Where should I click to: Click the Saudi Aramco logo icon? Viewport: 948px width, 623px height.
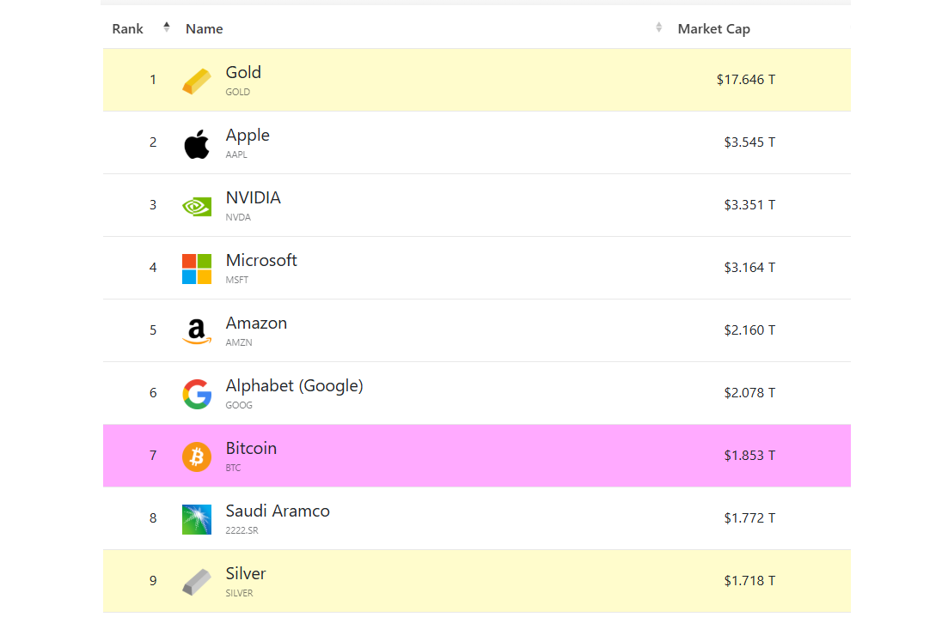click(x=196, y=520)
